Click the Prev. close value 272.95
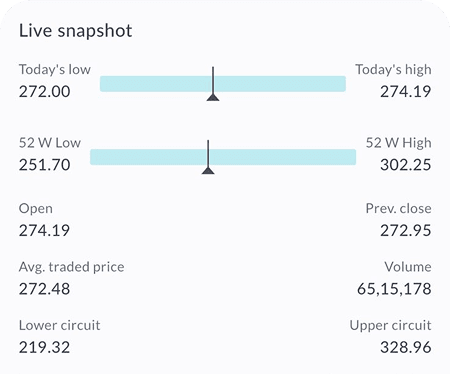451x374 pixels. tap(406, 230)
